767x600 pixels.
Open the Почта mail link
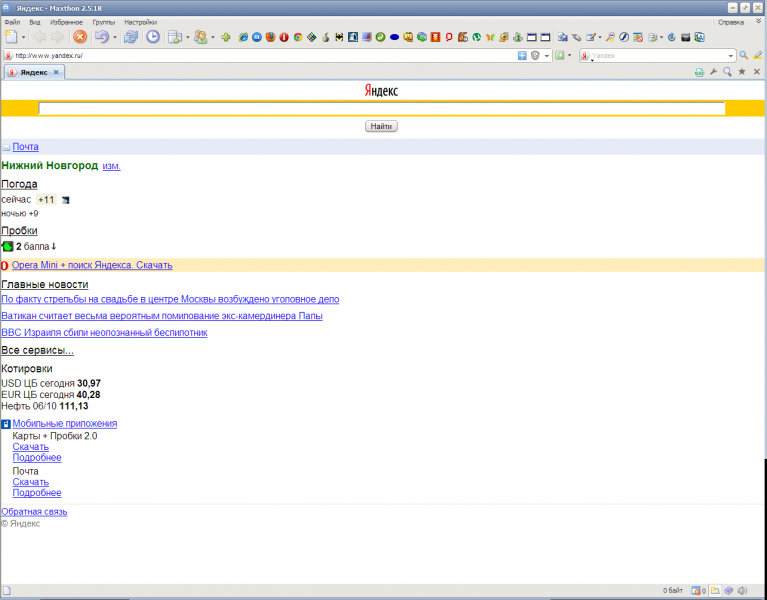pos(25,147)
